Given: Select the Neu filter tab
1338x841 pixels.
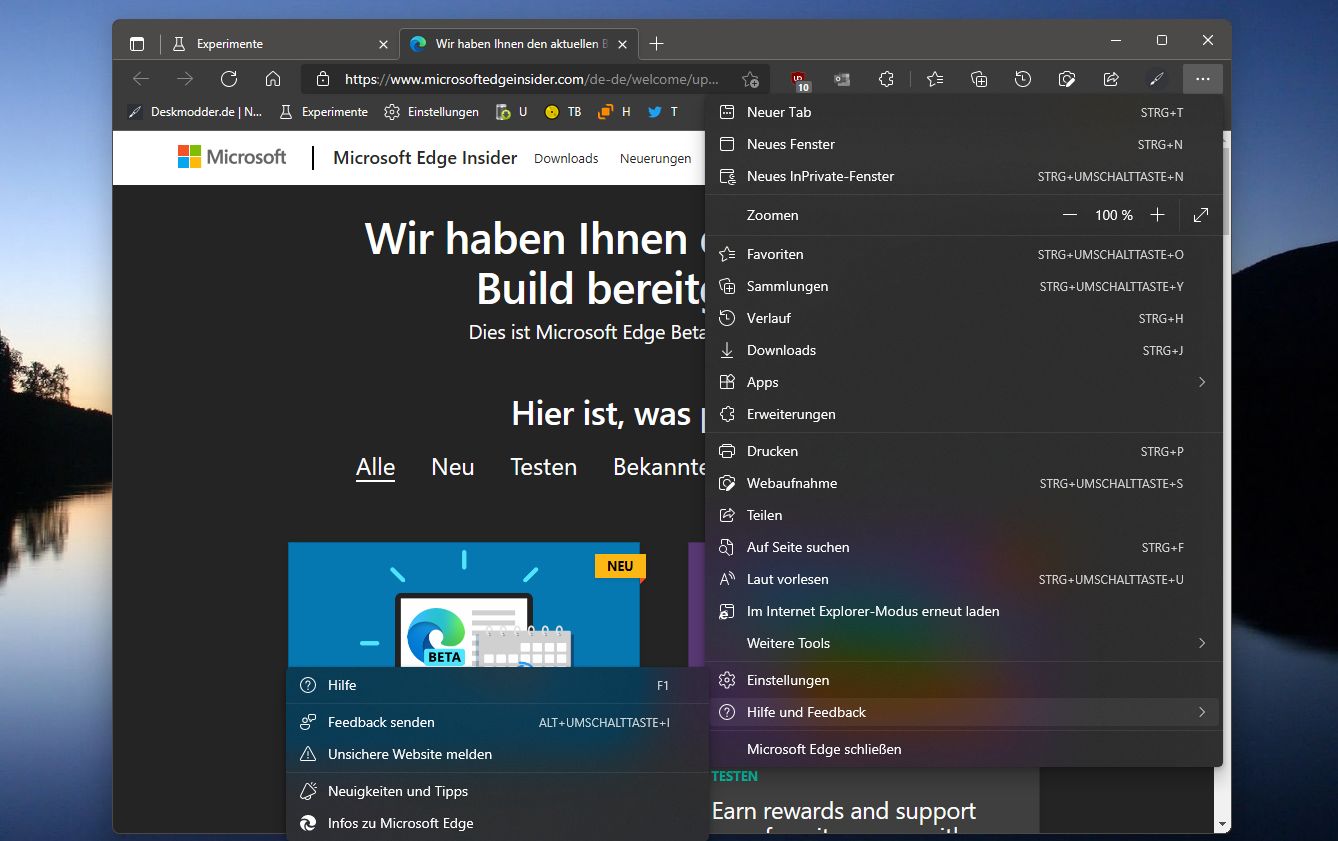Looking at the screenshot, I should point(453,468).
